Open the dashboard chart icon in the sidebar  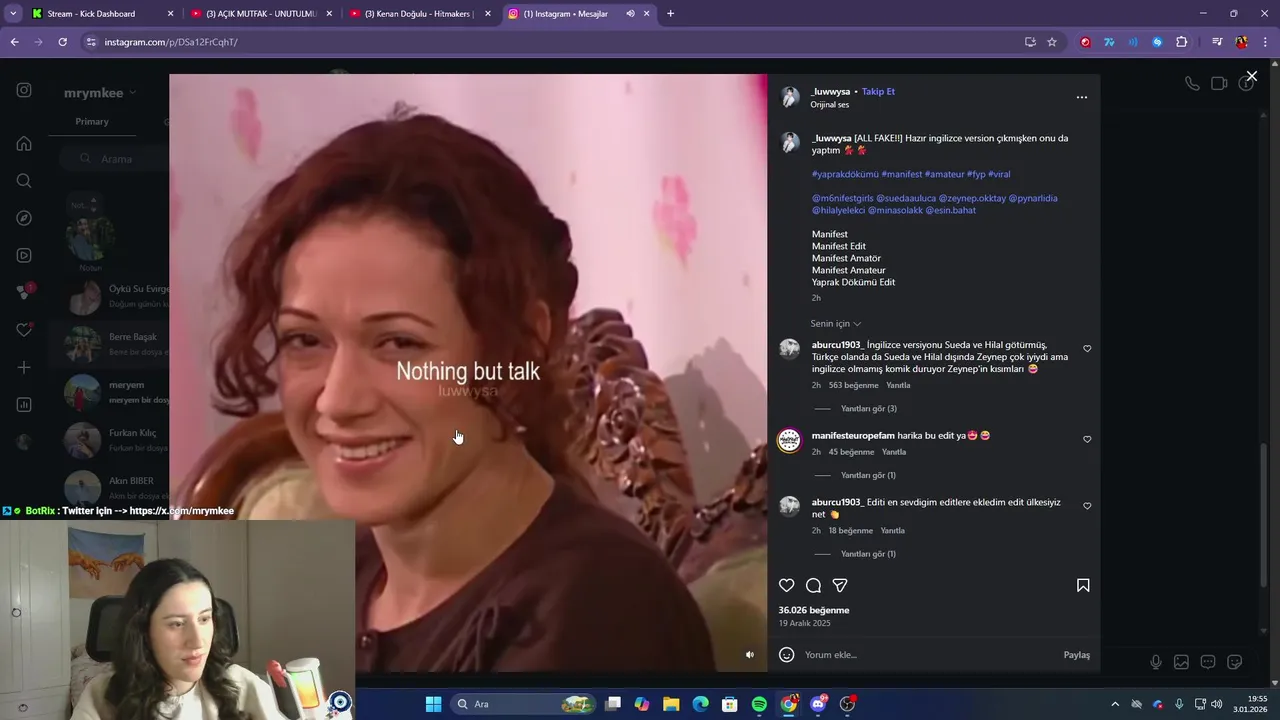24,405
